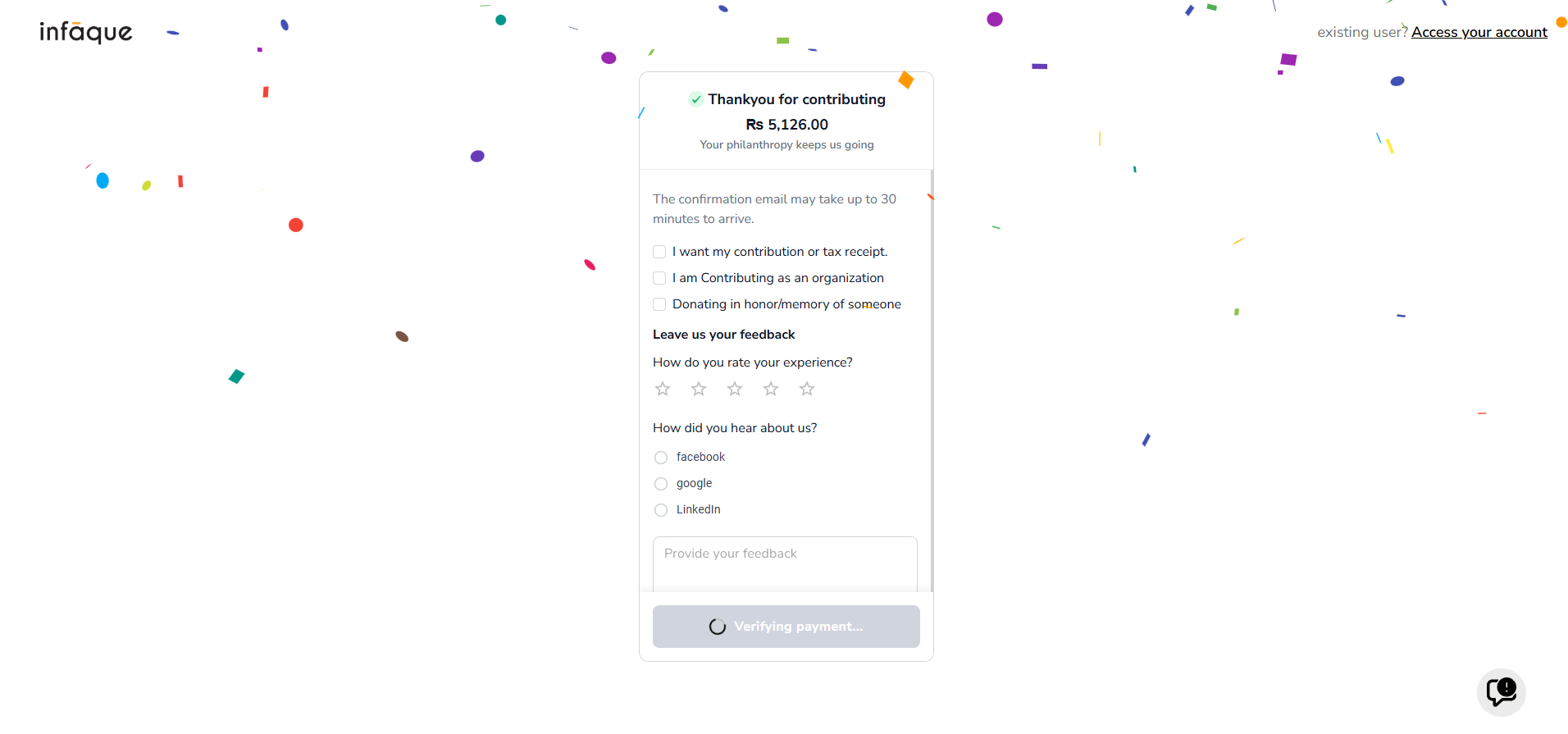Viewport: 1568px width, 734px height.
Task: Focus the 'Provide your feedback' text box
Action: [785, 564]
